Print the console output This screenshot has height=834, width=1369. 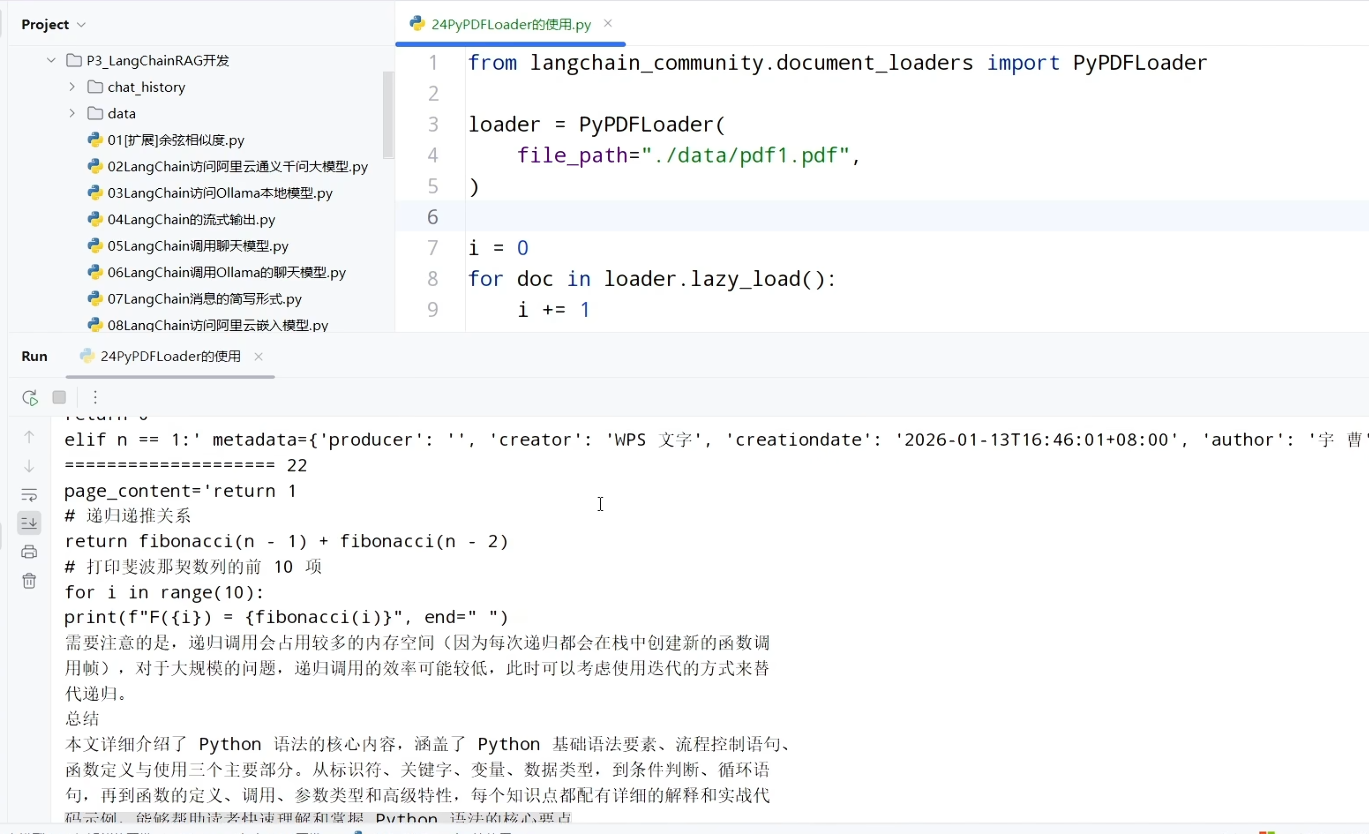coord(29,552)
